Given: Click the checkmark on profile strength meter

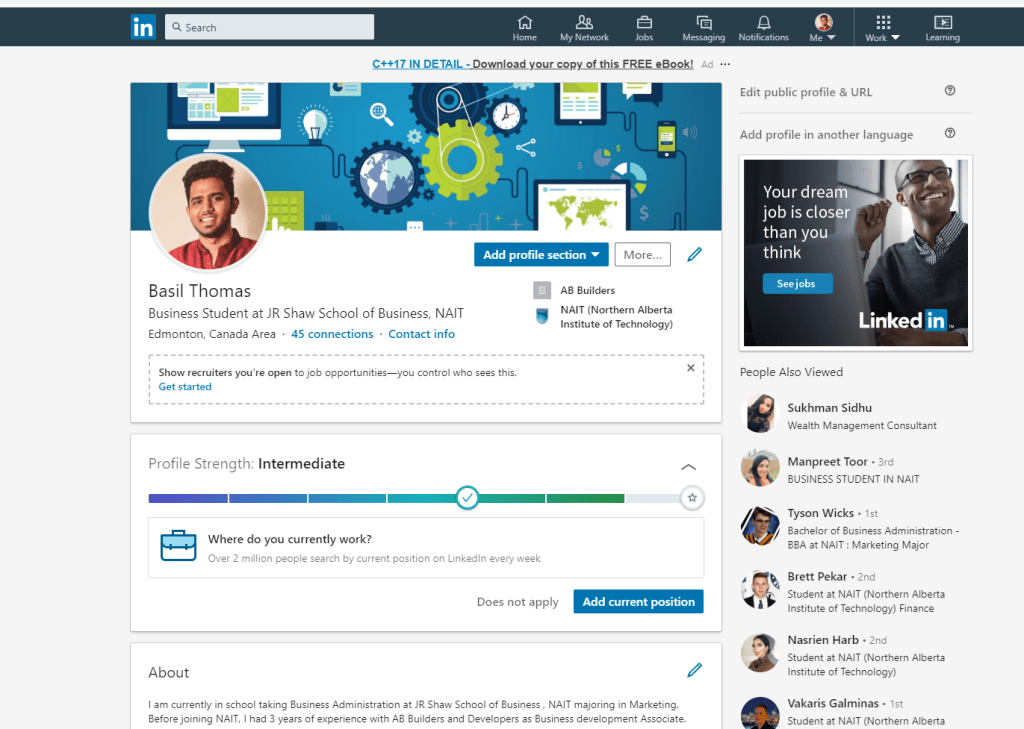Looking at the screenshot, I should pos(467,497).
